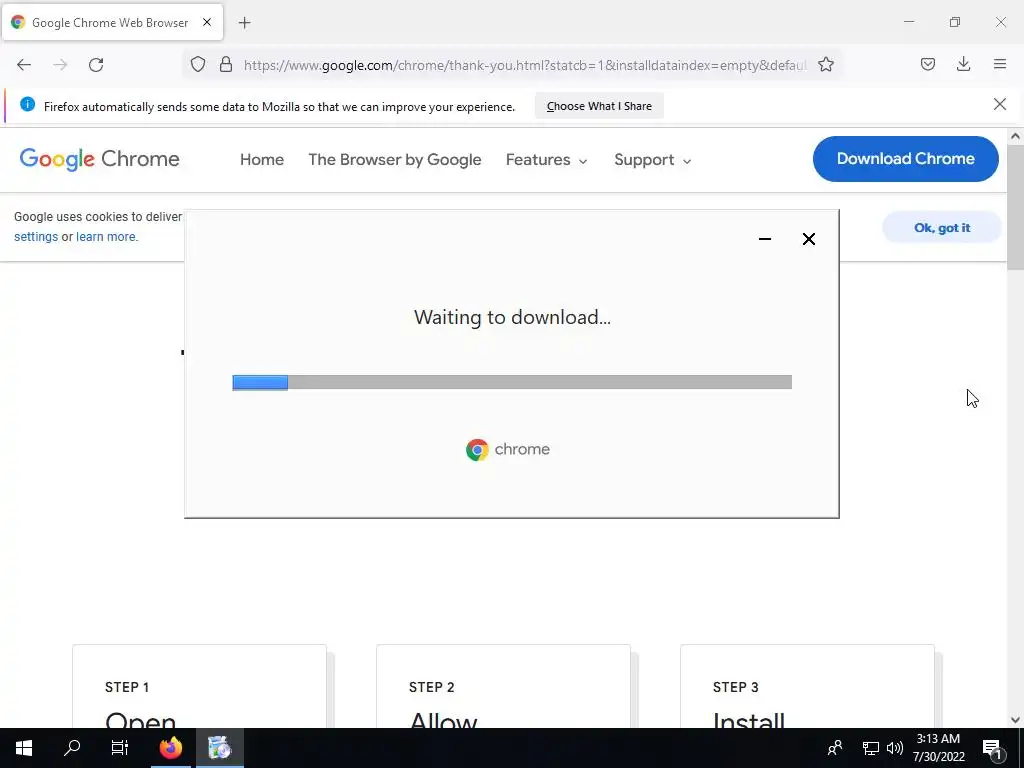Close the Google Chrome Web Browser tab
Image resolution: width=1024 pixels, height=768 pixels.
(x=206, y=22)
